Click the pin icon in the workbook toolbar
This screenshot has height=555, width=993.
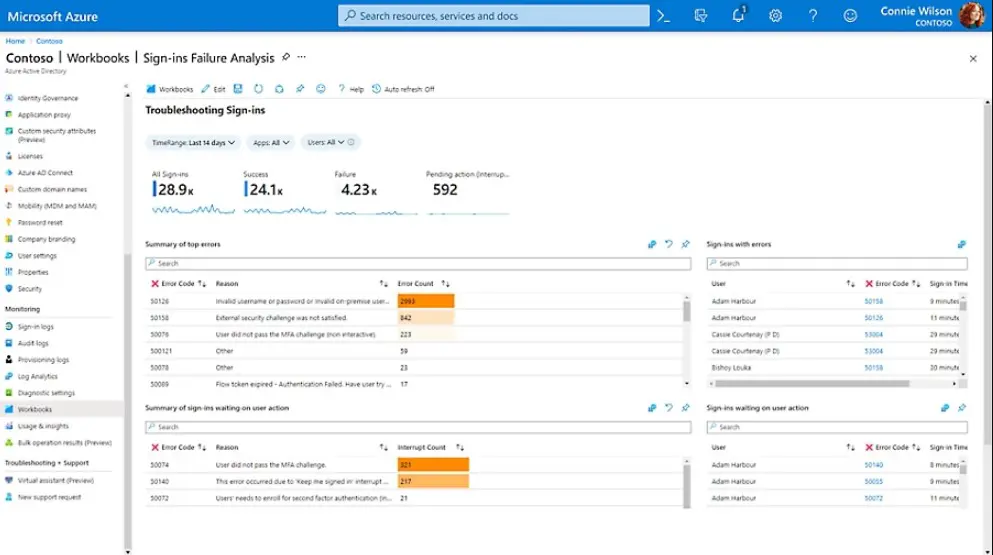point(300,89)
